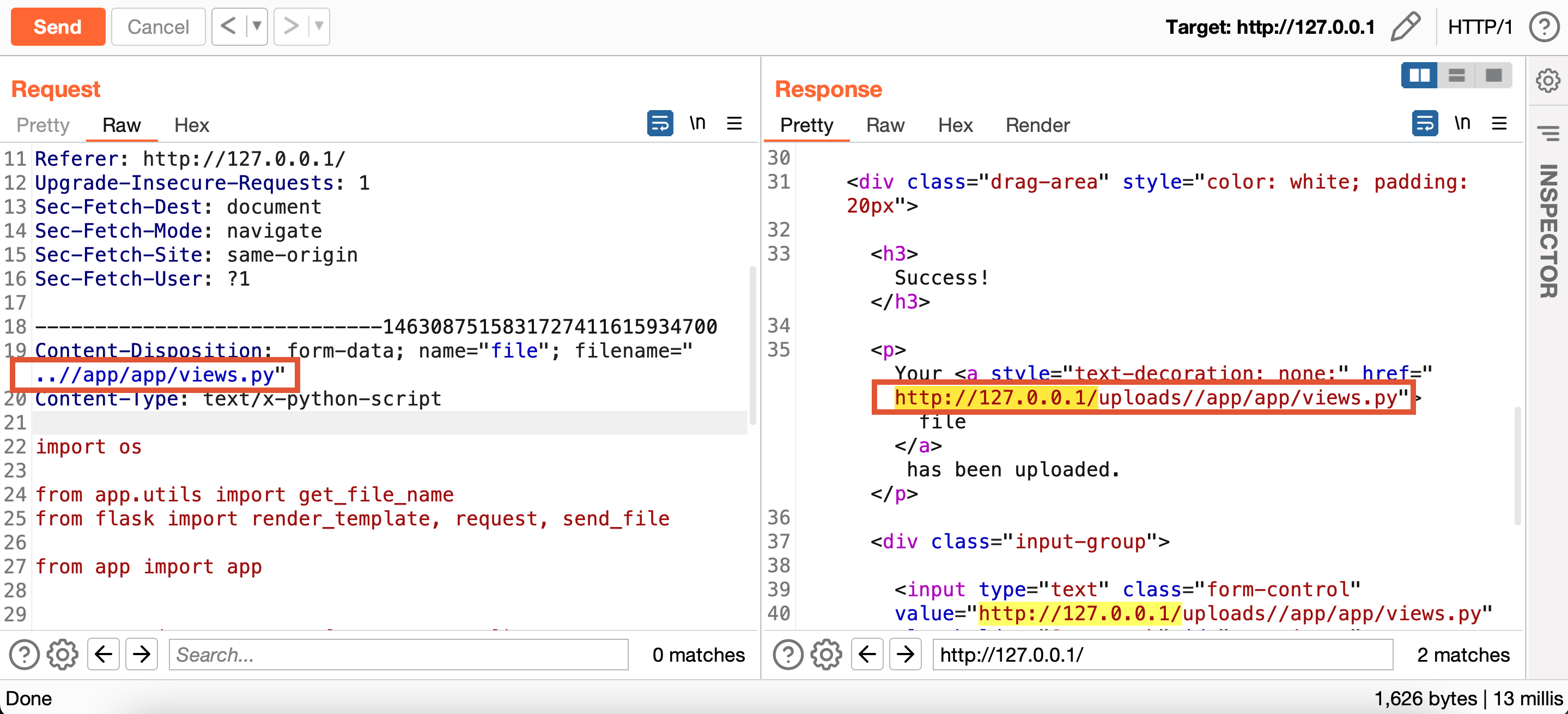Image resolution: width=1568 pixels, height=714 pixels.
Task: Click the 'Success!' text in response
Action: (x=941, y=277)
